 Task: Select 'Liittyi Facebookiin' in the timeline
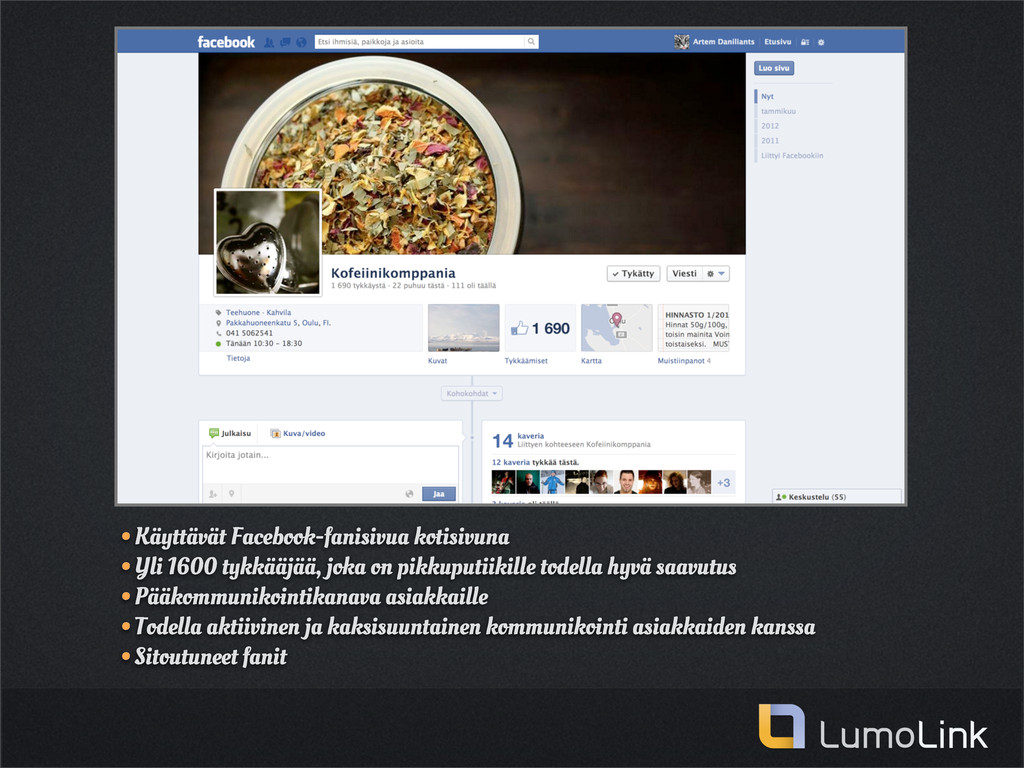point(792,155)
